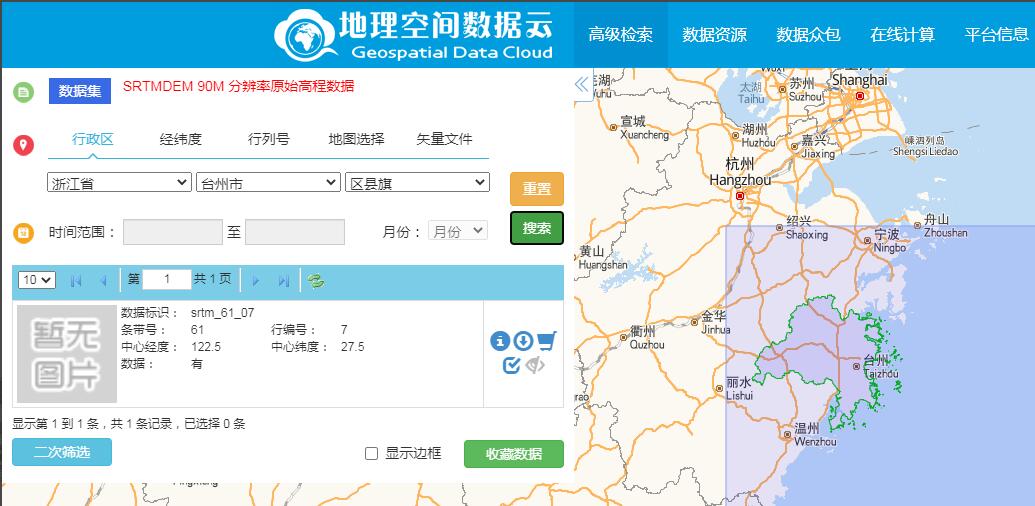Add srtm_61_07 to shopping cart
Screen dimensions: 1035x506
(546, 342)
